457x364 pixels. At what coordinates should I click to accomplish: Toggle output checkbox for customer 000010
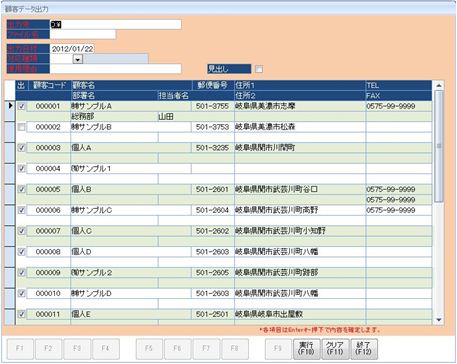[x=22, y=293]
